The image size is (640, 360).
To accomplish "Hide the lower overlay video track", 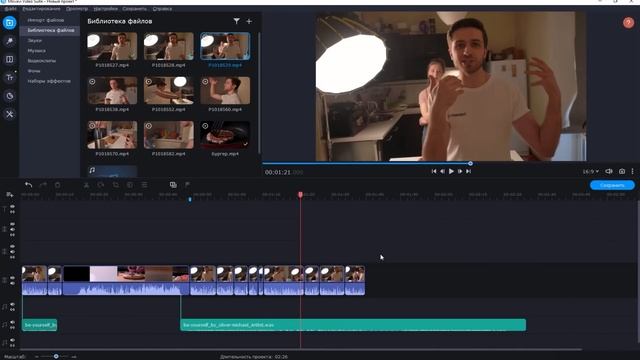I will click(12, 247).
